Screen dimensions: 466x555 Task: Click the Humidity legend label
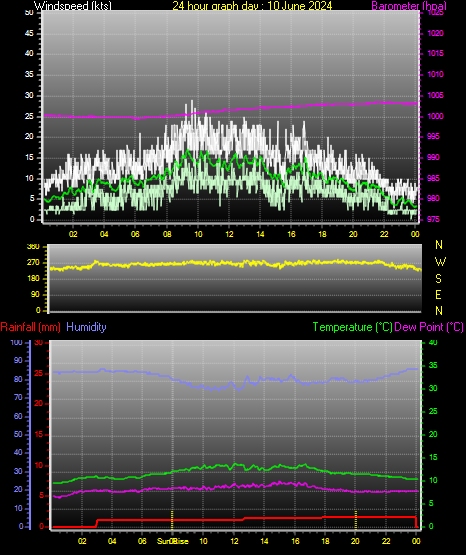tap(86, 327)
